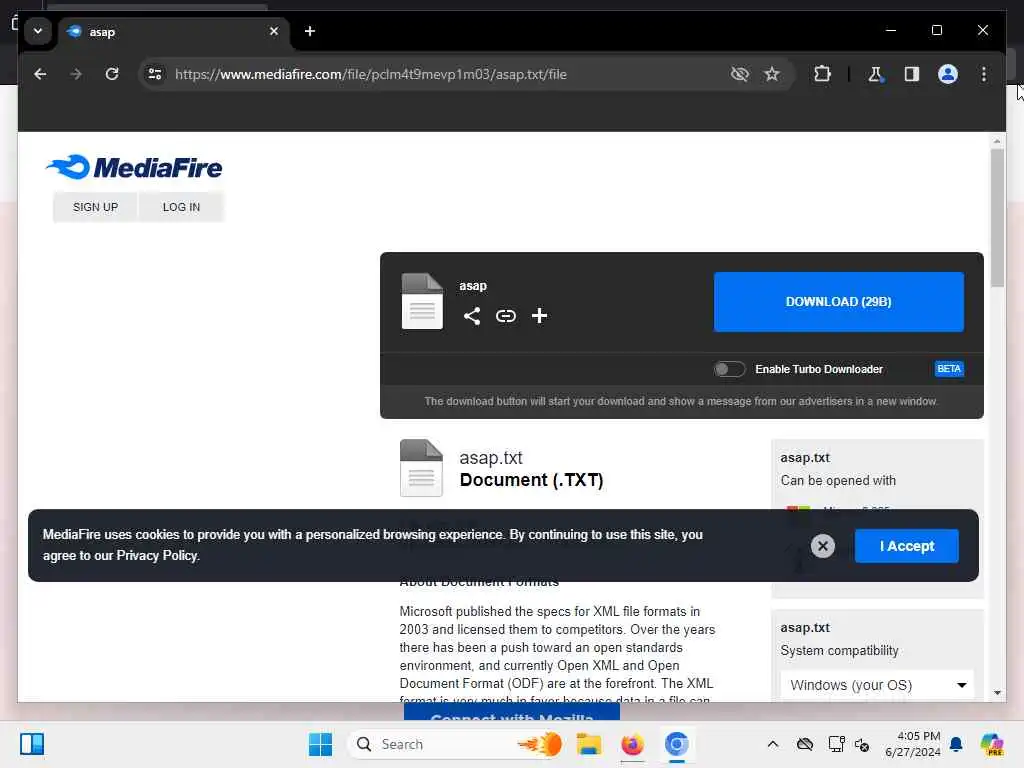Image resolution: width=1024 pixels, height=768 pixels.
Task: Dismiss cookie banner with X icon
Action: [x=823, y=546]
